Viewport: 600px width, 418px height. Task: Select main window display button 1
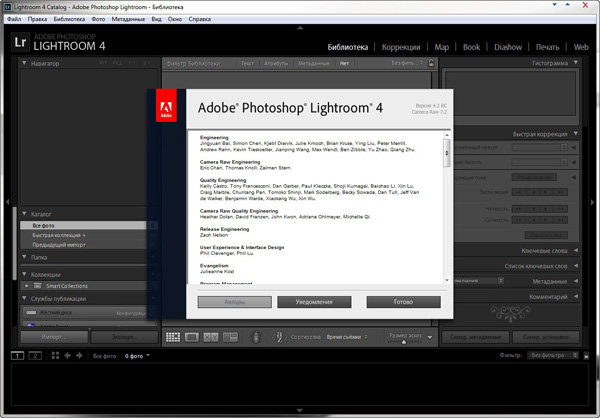click(x=18, y=356)
